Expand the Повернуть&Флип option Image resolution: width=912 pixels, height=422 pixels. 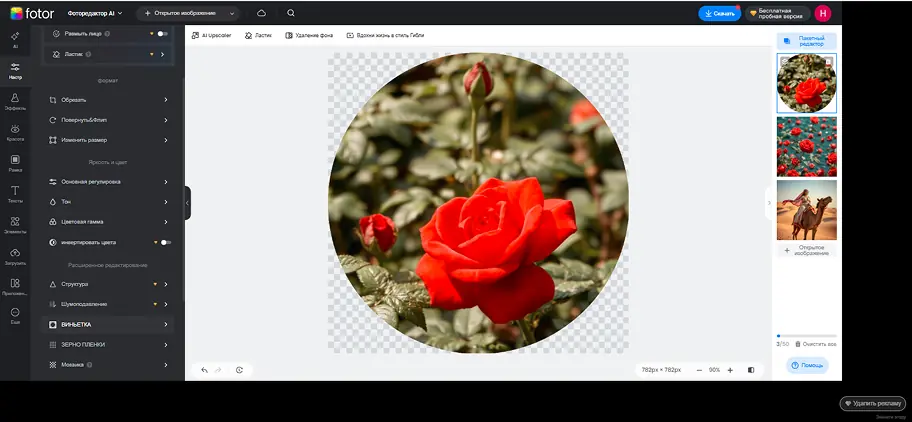point(108,120)
